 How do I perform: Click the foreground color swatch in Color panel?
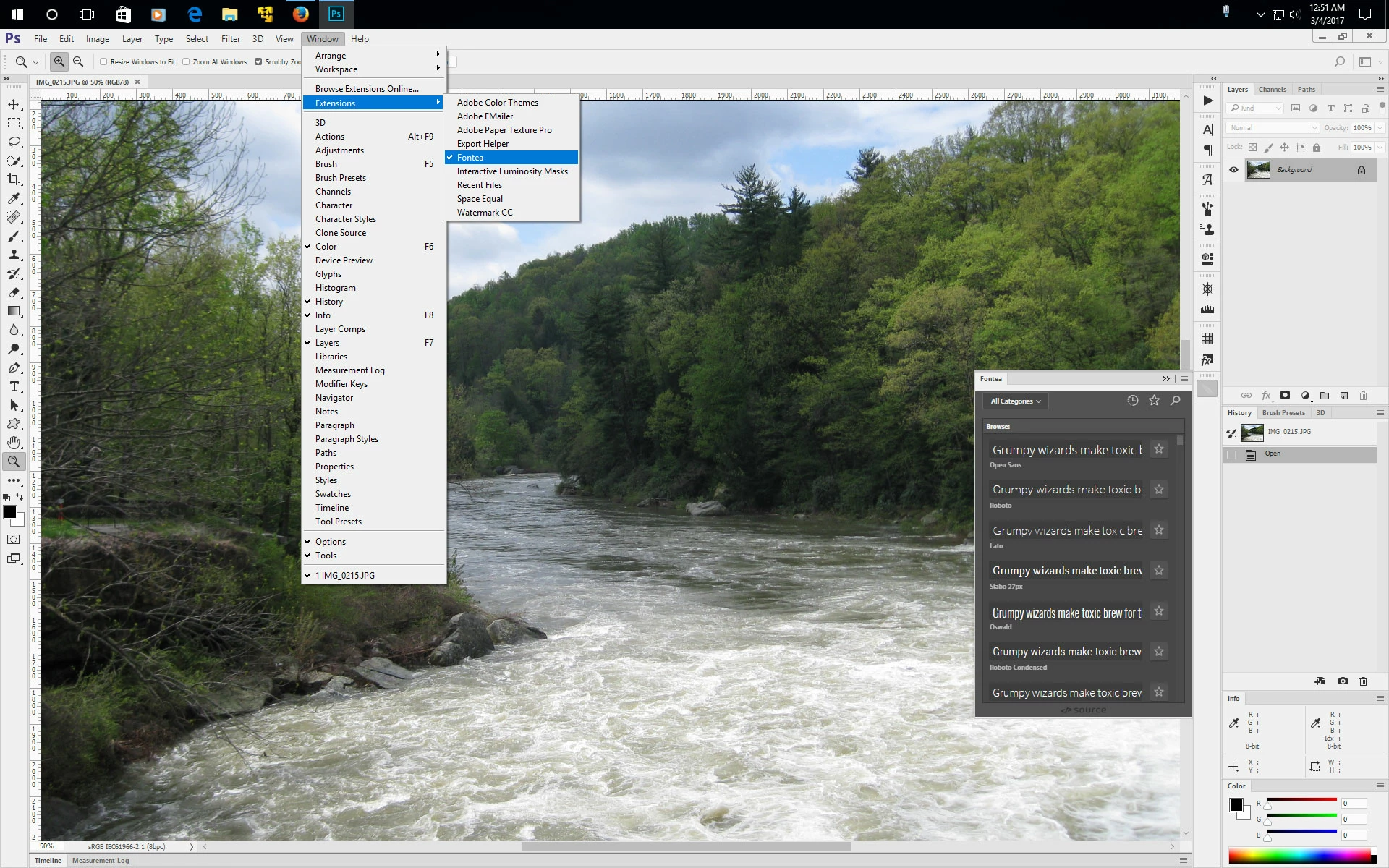pyautogui.click(x=1236, y=805)
